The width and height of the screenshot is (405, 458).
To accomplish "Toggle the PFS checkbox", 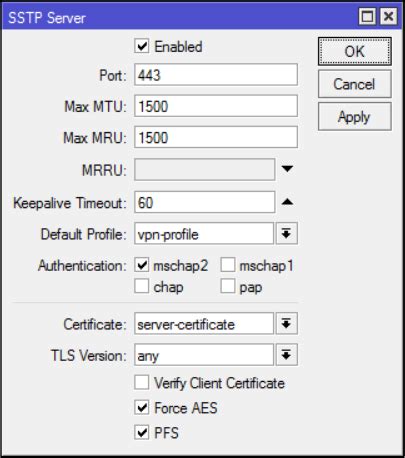I will click(142, 432).
